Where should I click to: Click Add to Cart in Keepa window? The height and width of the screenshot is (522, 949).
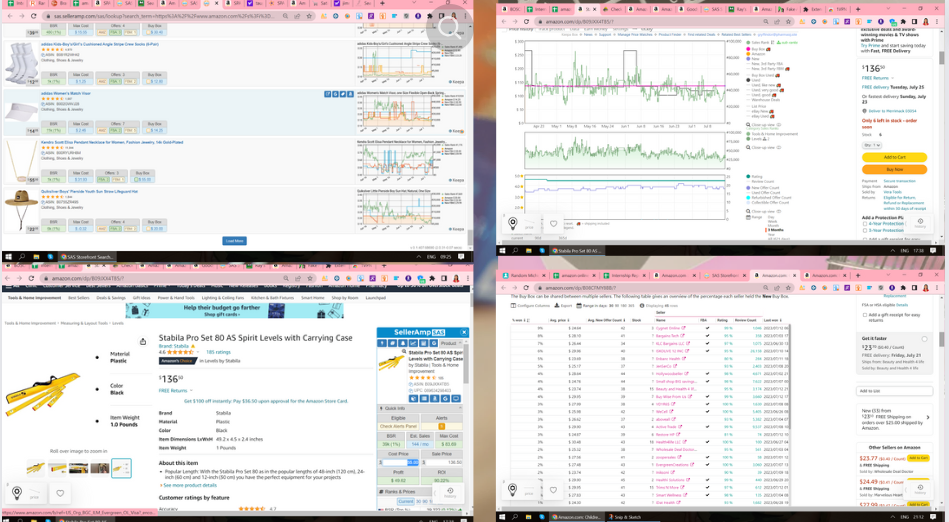[894, 157]
